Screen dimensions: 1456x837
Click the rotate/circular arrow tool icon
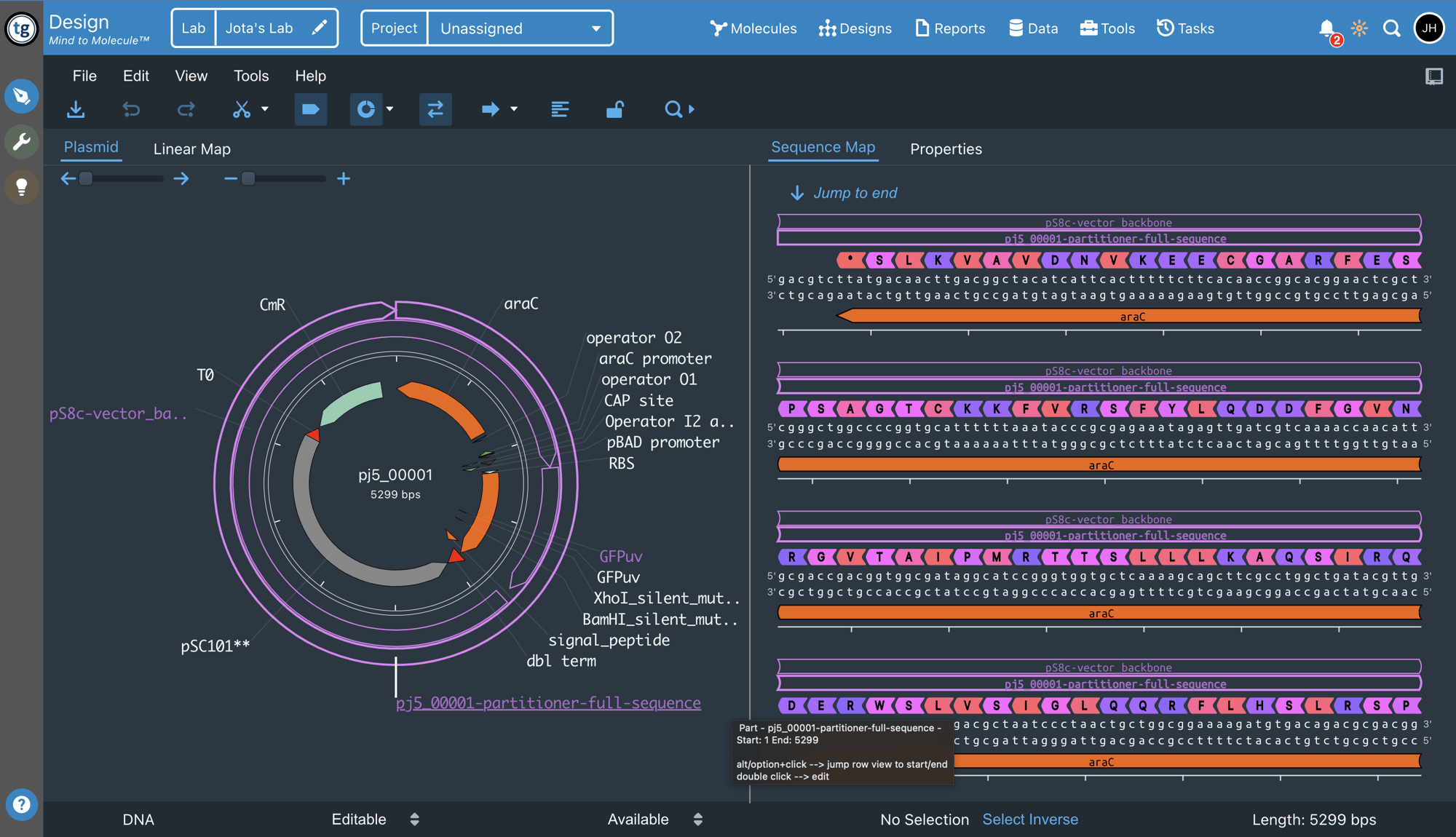367,109
